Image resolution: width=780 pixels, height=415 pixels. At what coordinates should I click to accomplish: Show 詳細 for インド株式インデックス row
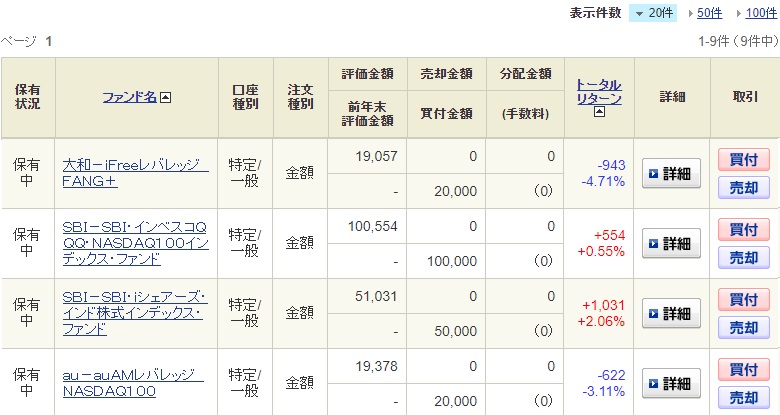[x=672, y=313]
